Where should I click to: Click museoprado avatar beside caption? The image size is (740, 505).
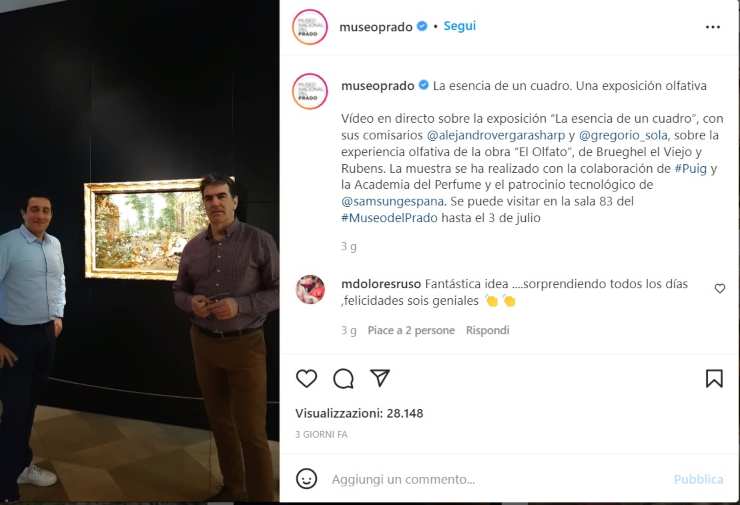pos(310,91)
